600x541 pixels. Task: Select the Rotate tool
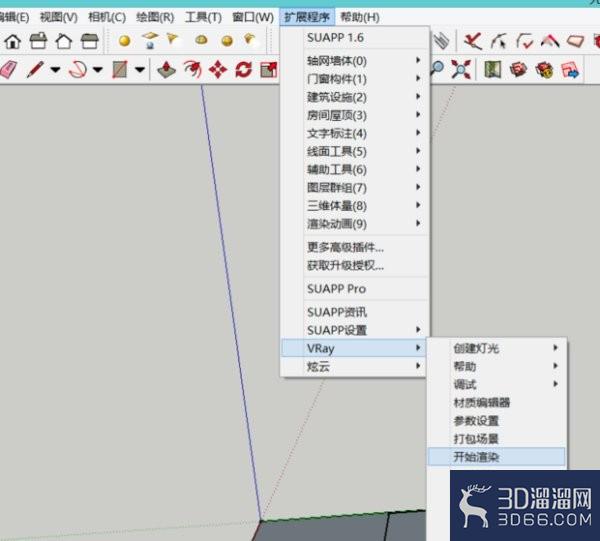[x=244, y=70]
